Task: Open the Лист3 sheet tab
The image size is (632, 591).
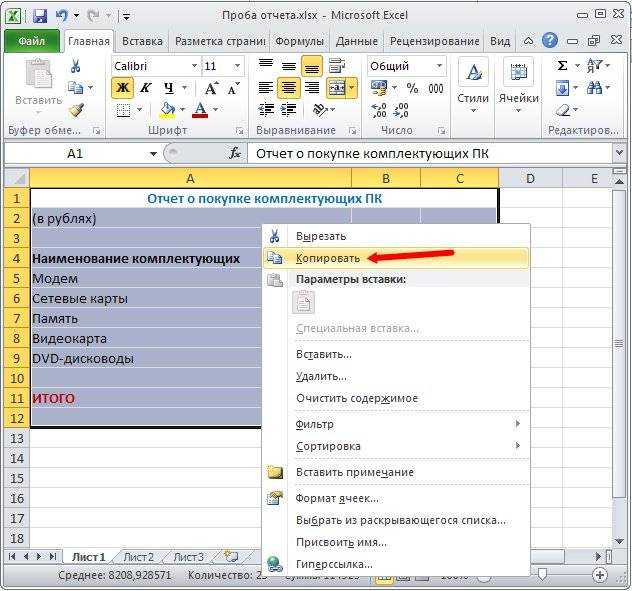Action: 188,557
